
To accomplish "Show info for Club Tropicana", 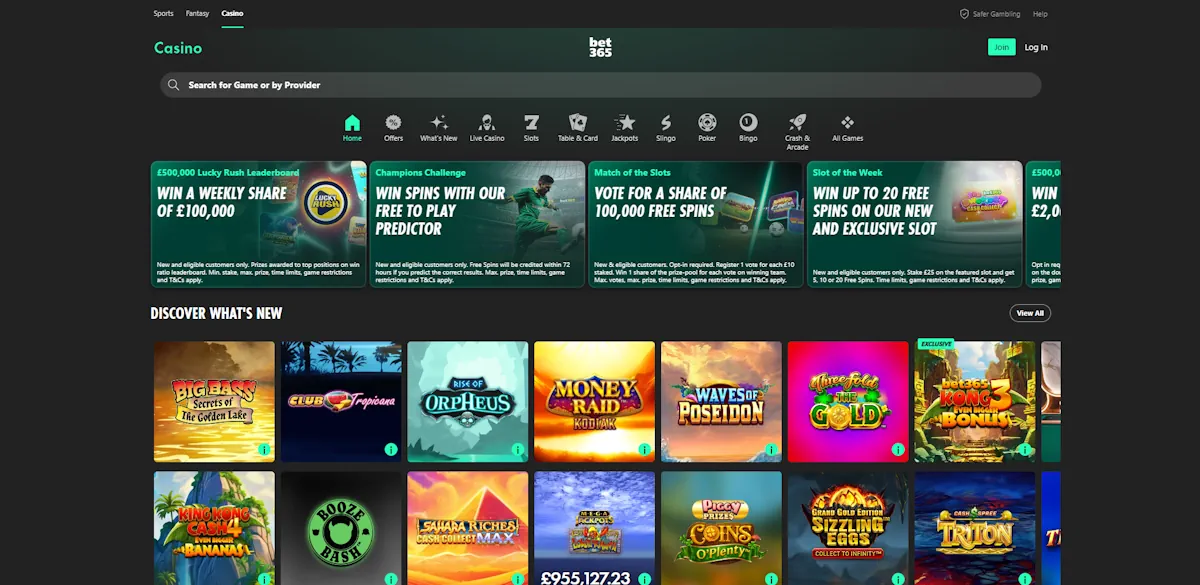I will click(391, 450).
